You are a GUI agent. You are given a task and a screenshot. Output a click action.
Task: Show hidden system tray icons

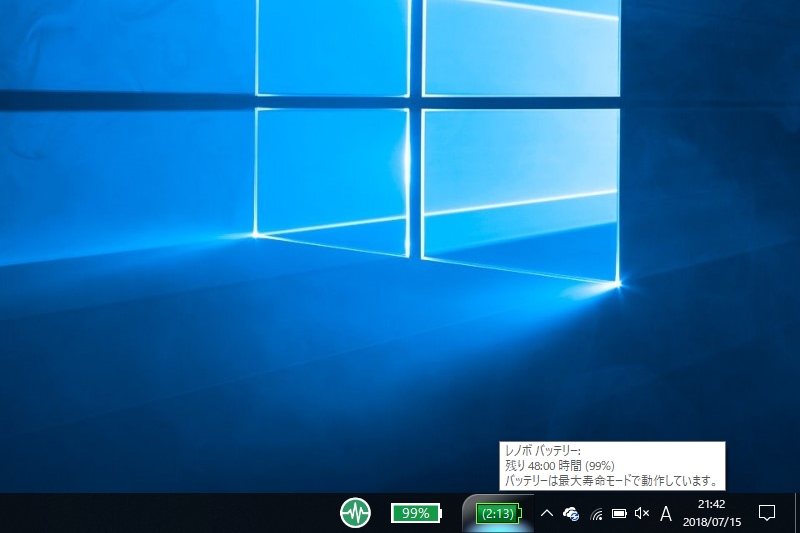point(546,513)
